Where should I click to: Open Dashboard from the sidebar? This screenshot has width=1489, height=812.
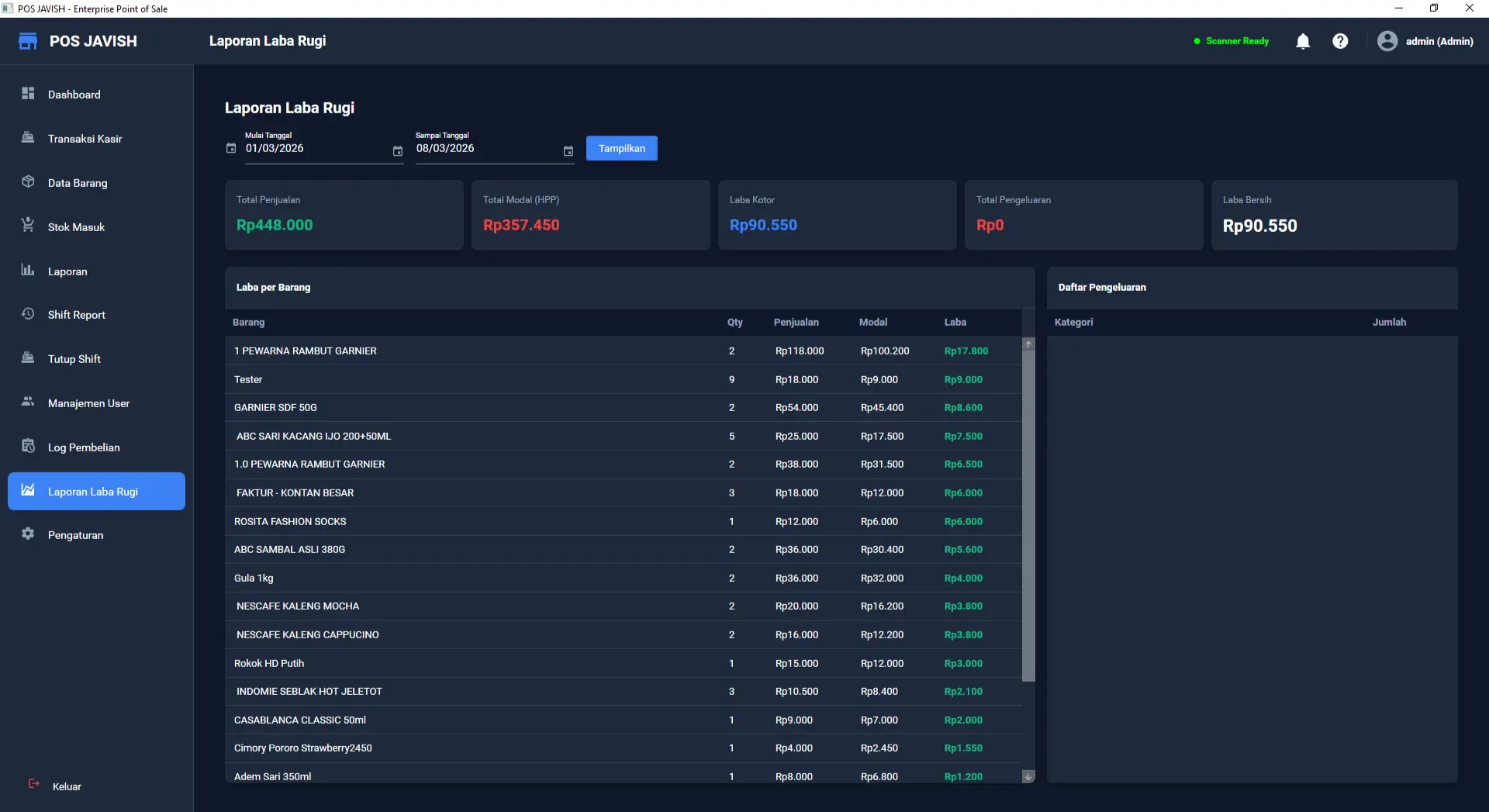[74, 95]
